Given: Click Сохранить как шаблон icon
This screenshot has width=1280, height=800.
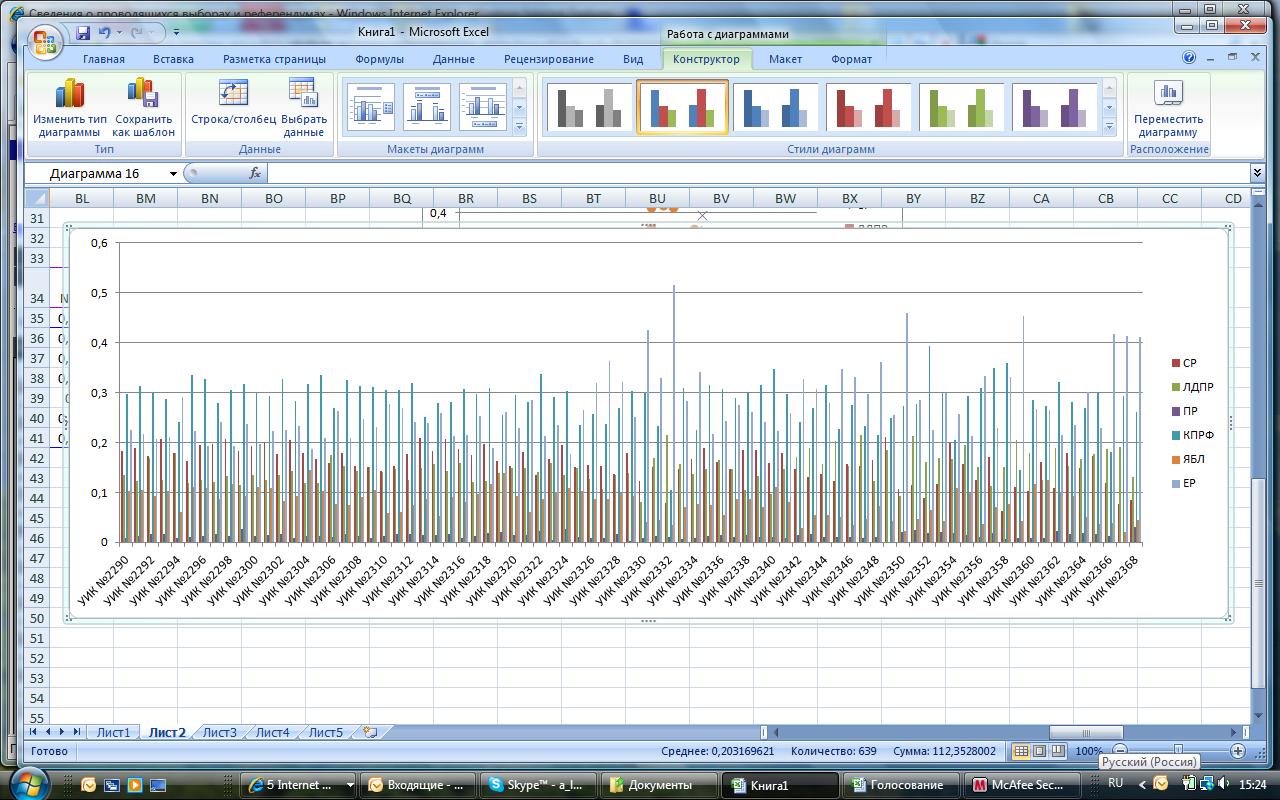Looking at the screenshot, I should coord(143,108).
